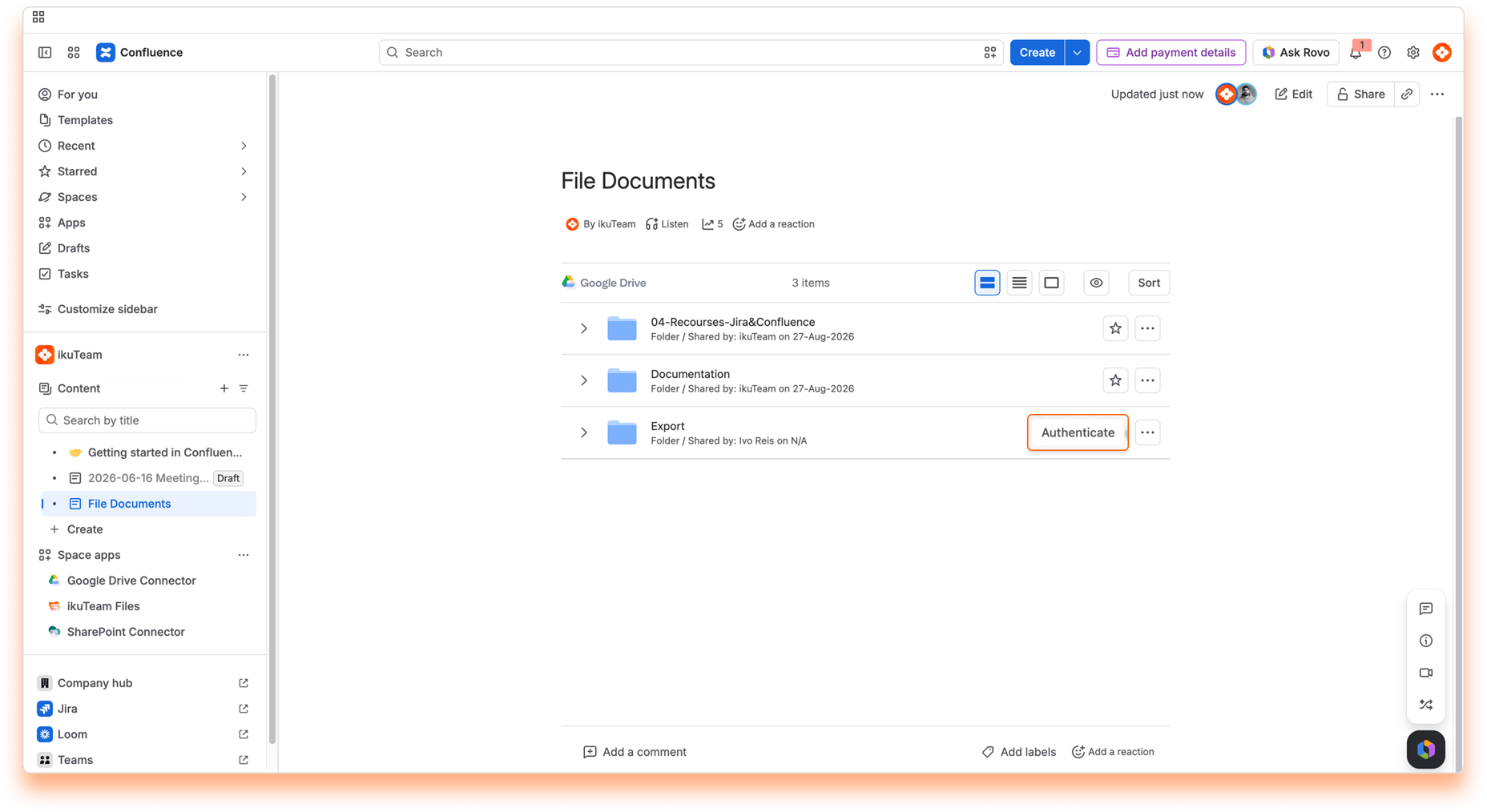Expand the Export folder row
This screenshot has height=812, width=1487.
(x=584, y=432)
